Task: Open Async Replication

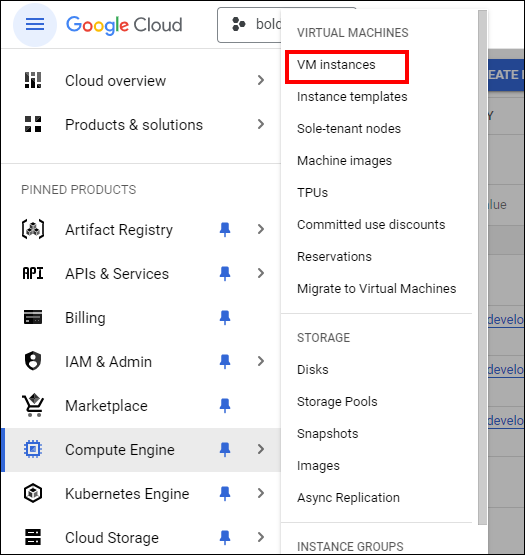Action: click(348, 498)
